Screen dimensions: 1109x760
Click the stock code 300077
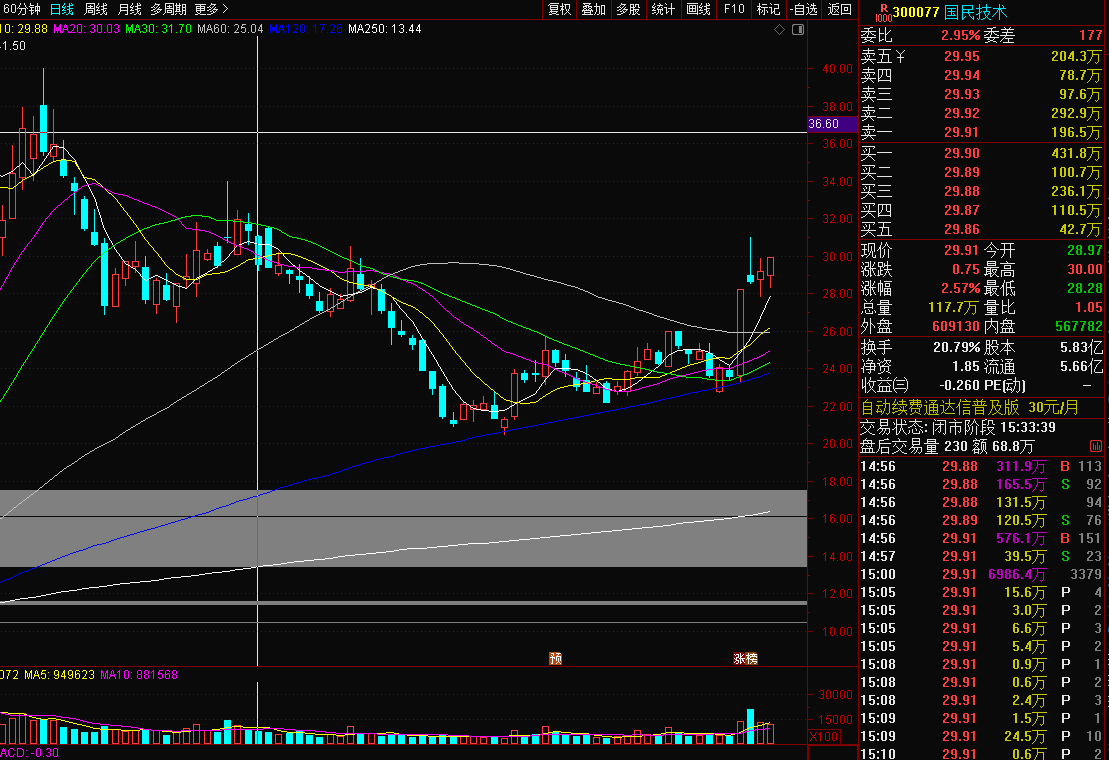point(916,13)
